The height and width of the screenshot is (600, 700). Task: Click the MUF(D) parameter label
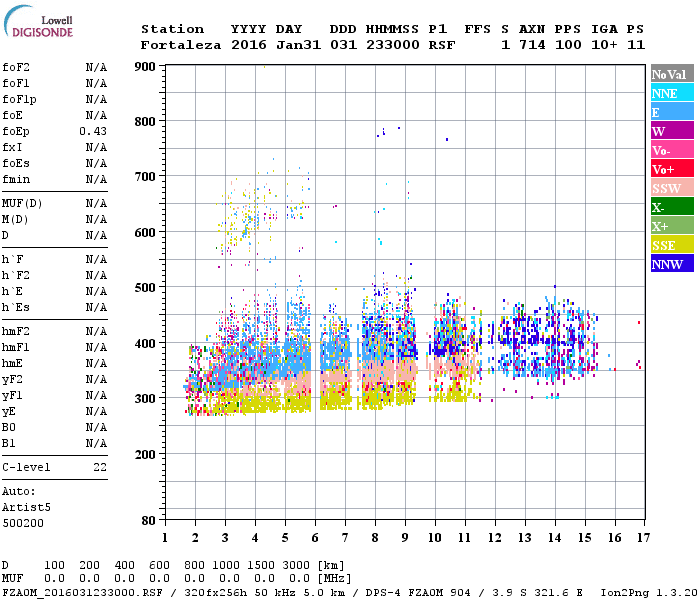[x=22, y=204]
